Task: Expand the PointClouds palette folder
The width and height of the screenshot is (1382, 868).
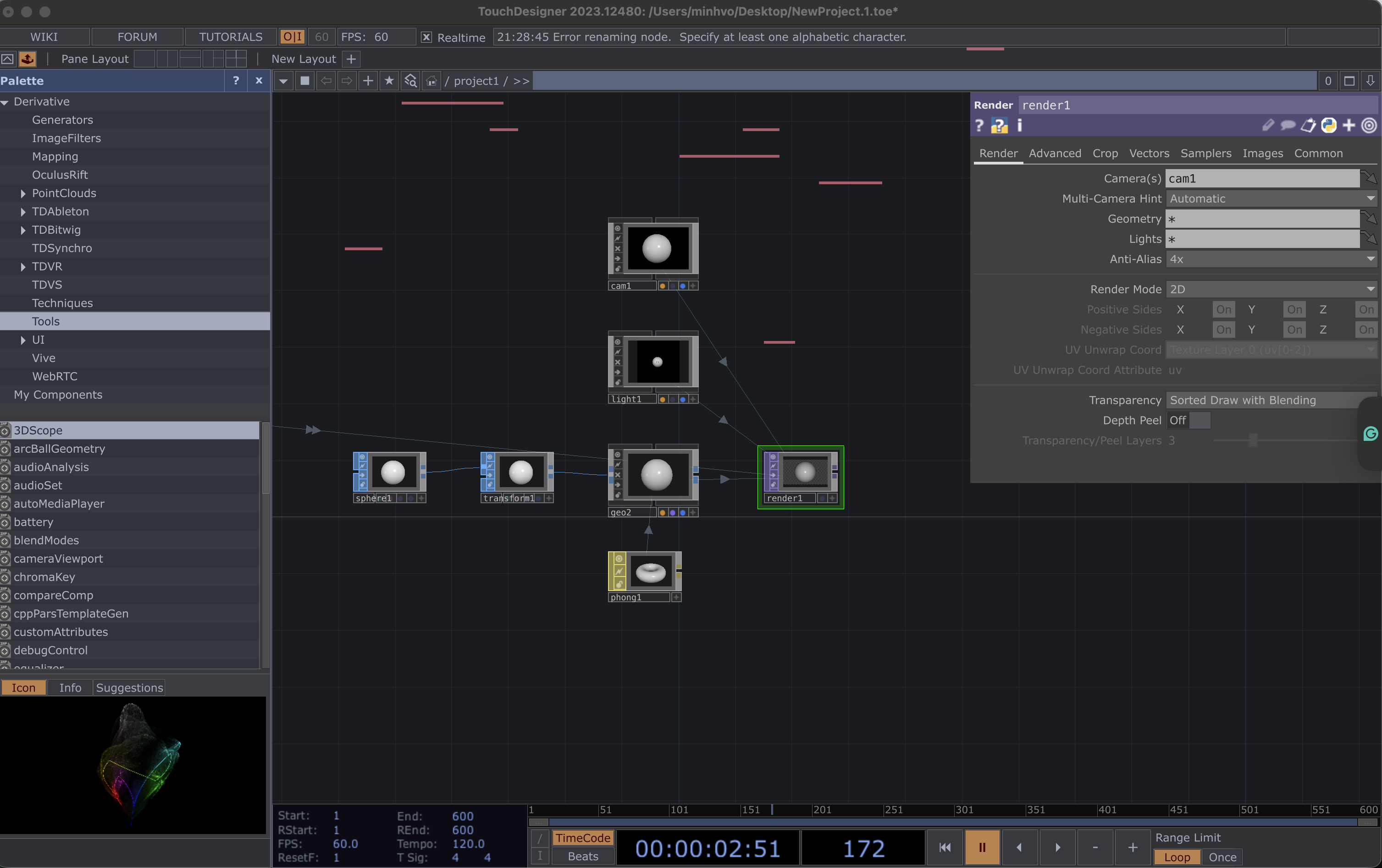Action: pos(23,193)
